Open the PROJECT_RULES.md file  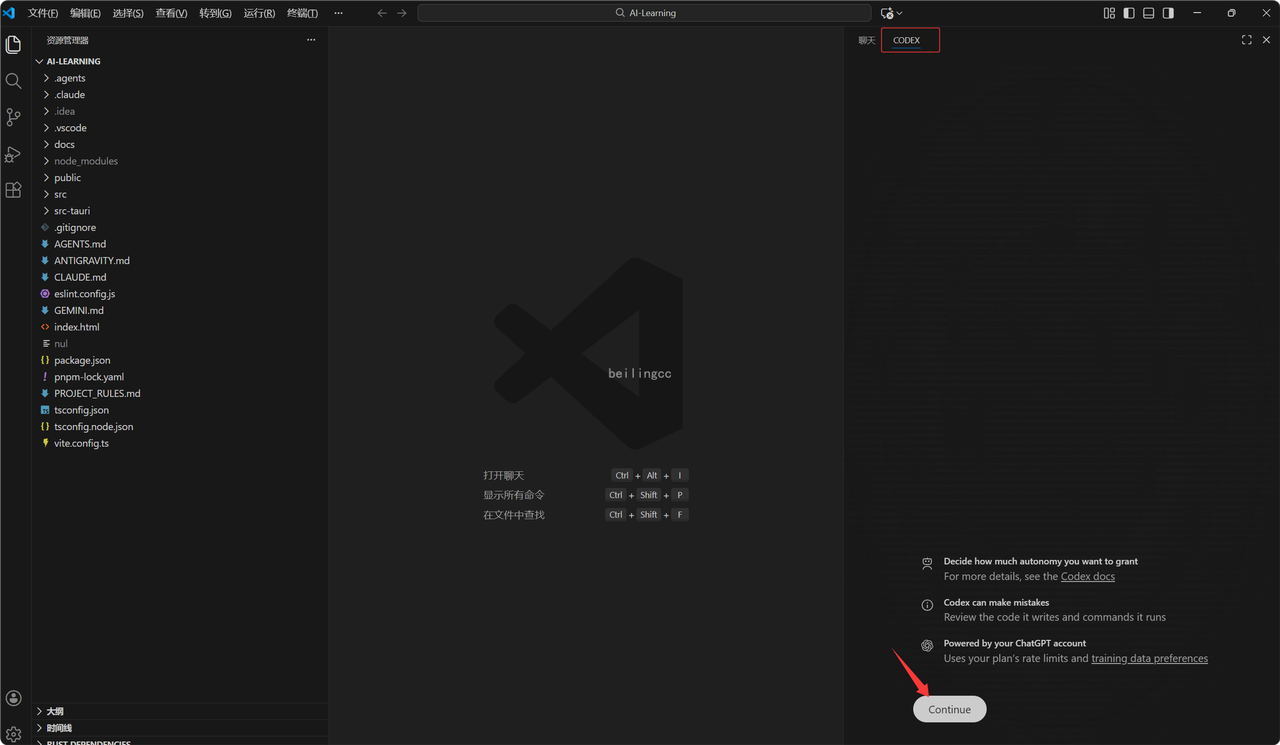pos(97,393)
